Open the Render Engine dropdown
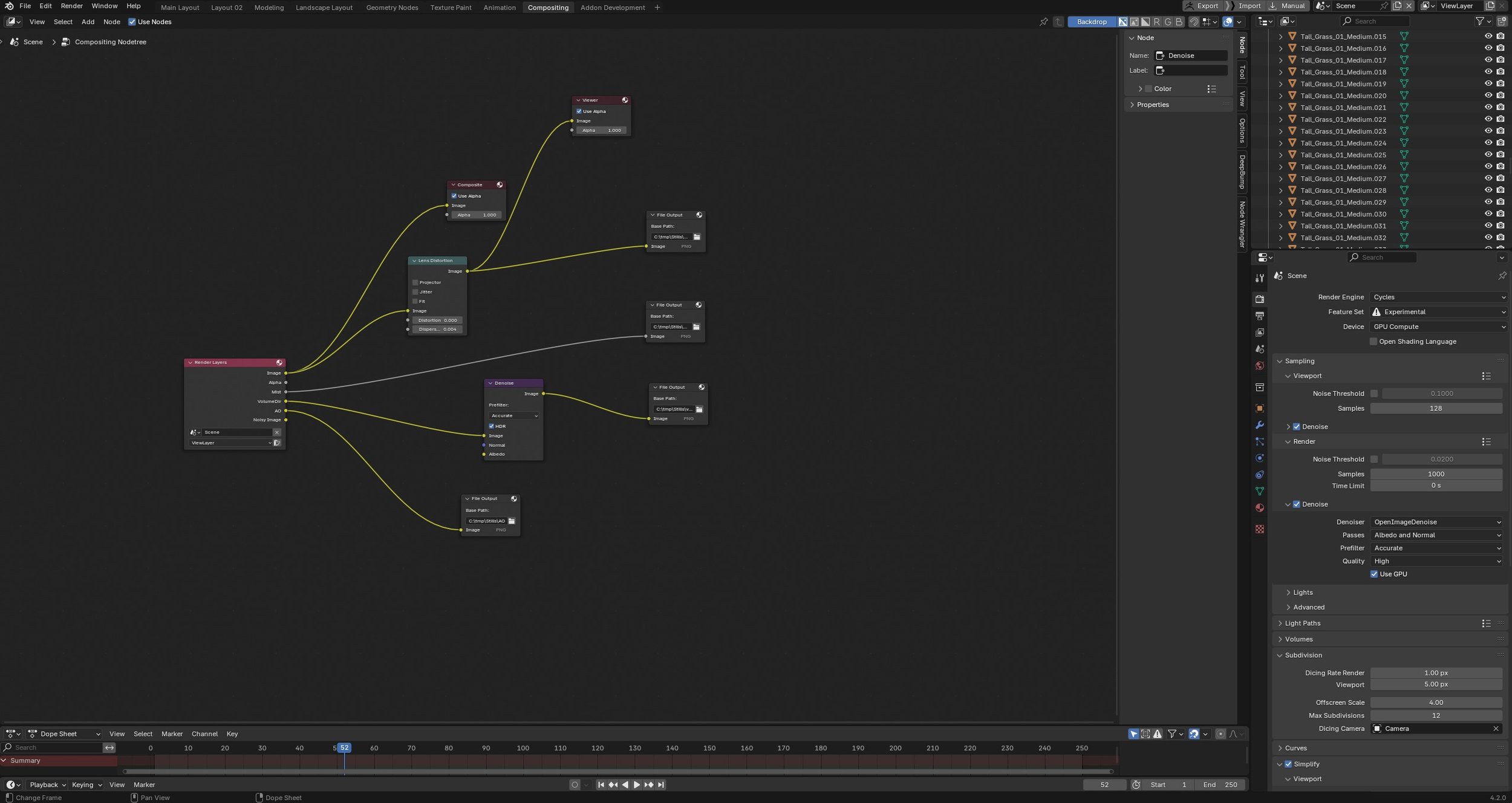The width and height of the screenshot is (1512, 803). [x=1438, y=297]
